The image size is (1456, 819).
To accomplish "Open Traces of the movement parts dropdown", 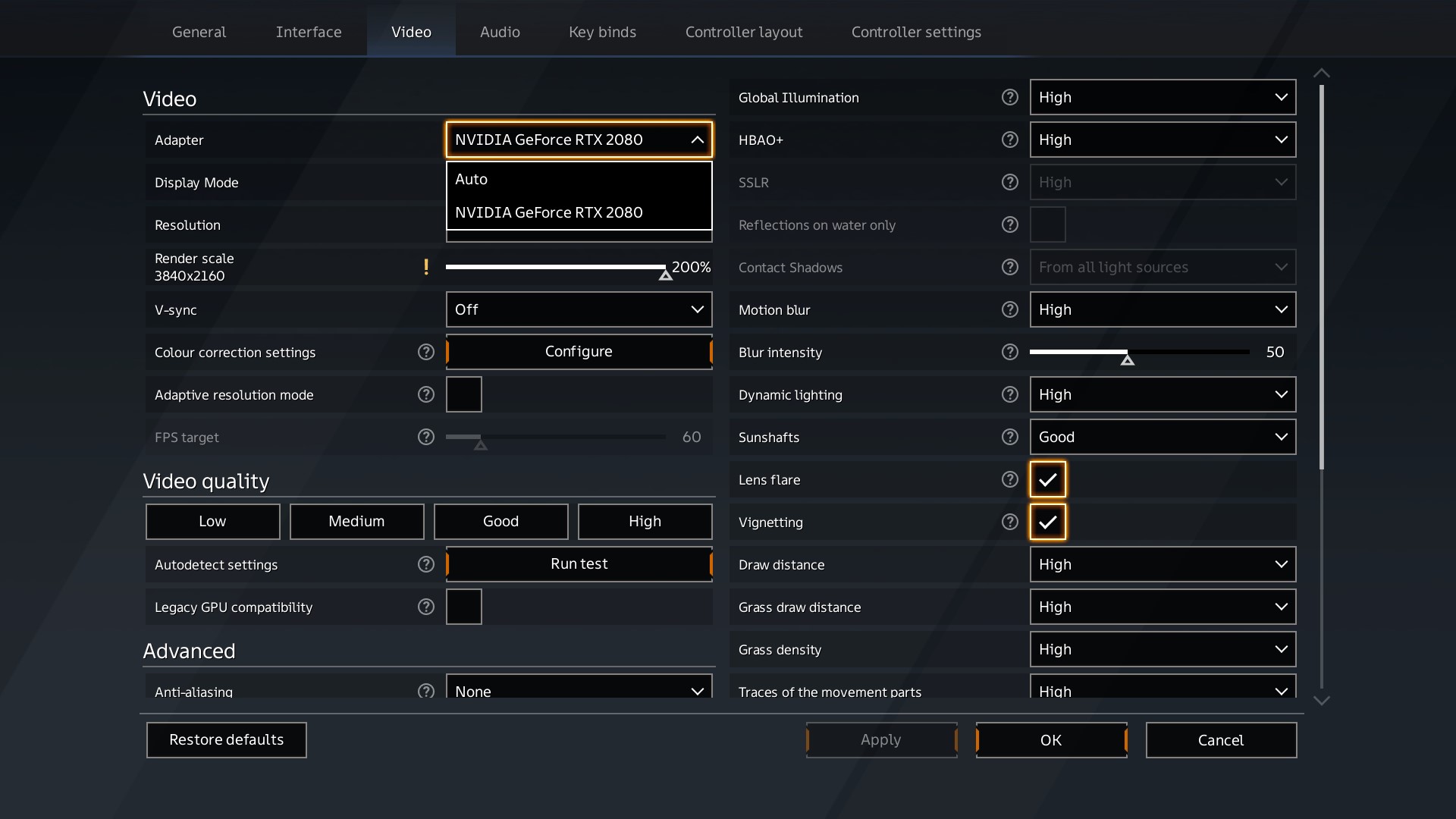I will (x=1163, y=687).
